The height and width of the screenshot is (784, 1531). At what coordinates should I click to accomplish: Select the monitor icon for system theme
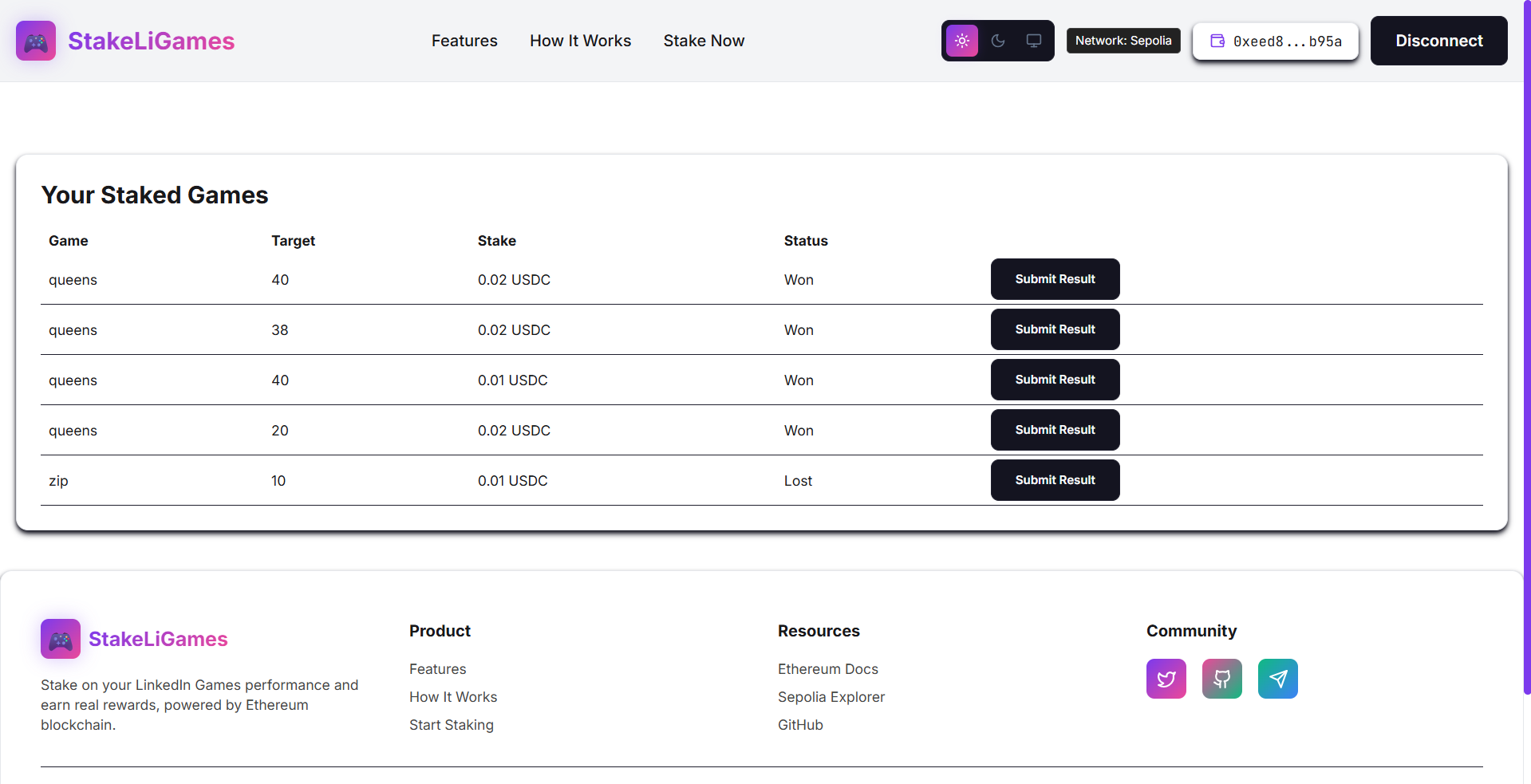point(1033,40)
